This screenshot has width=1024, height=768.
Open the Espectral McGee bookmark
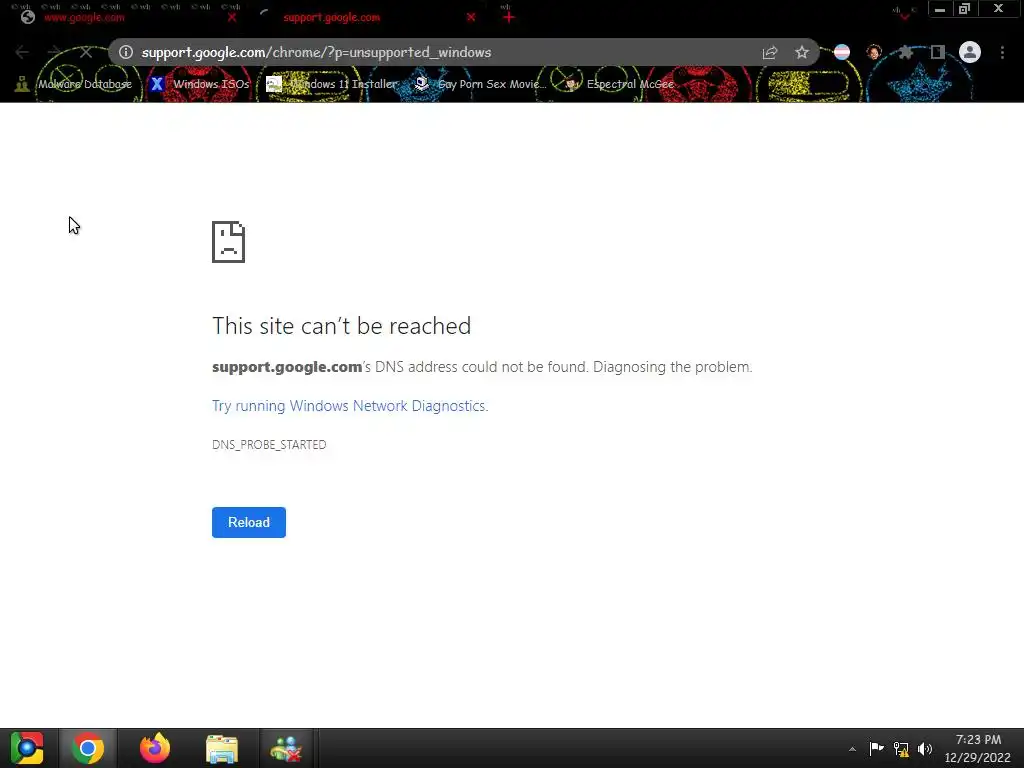tap(619, 84)
